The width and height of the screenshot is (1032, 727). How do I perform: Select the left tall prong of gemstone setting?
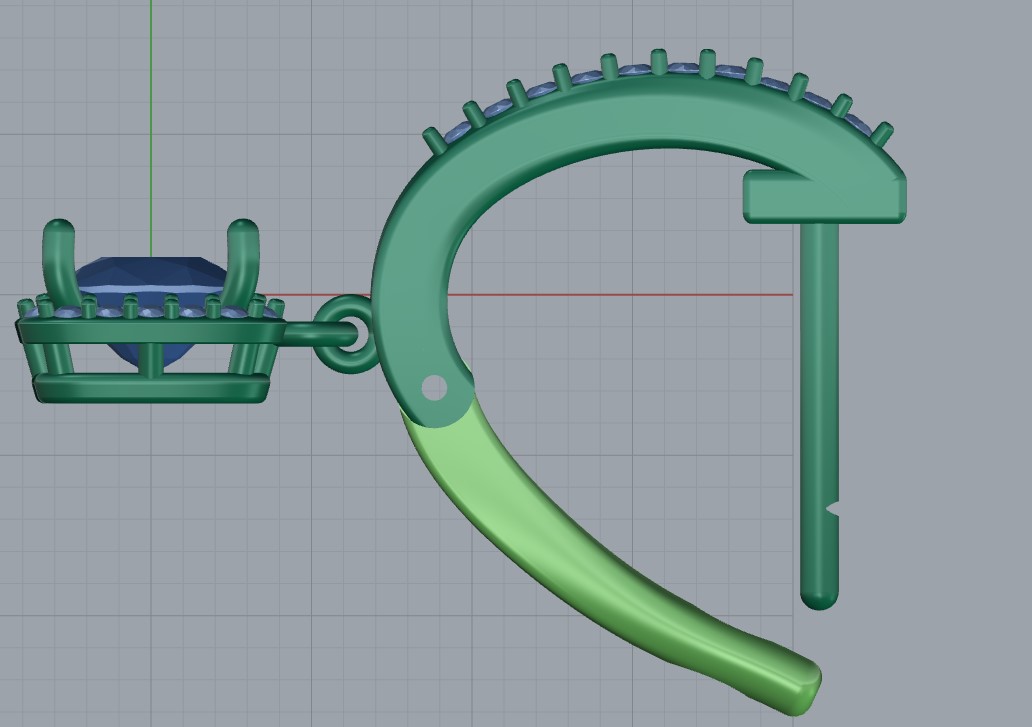click(x=59, y=263)
